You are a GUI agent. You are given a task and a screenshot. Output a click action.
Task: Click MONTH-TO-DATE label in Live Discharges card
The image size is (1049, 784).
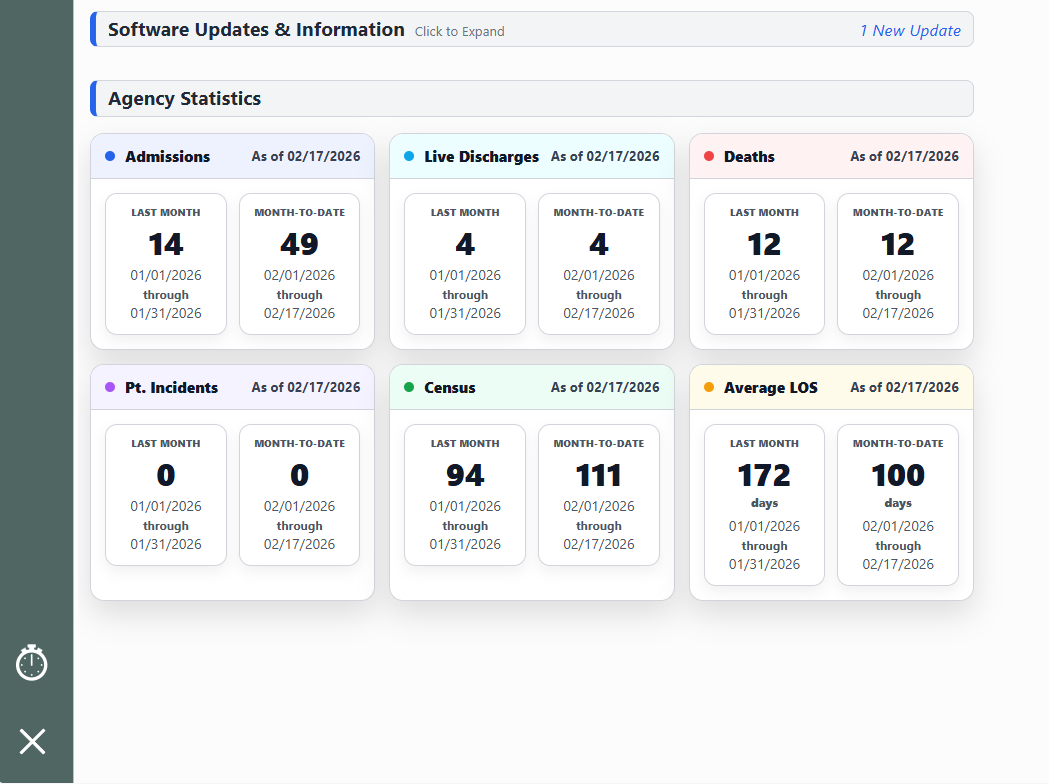click(x=599, y=213)
